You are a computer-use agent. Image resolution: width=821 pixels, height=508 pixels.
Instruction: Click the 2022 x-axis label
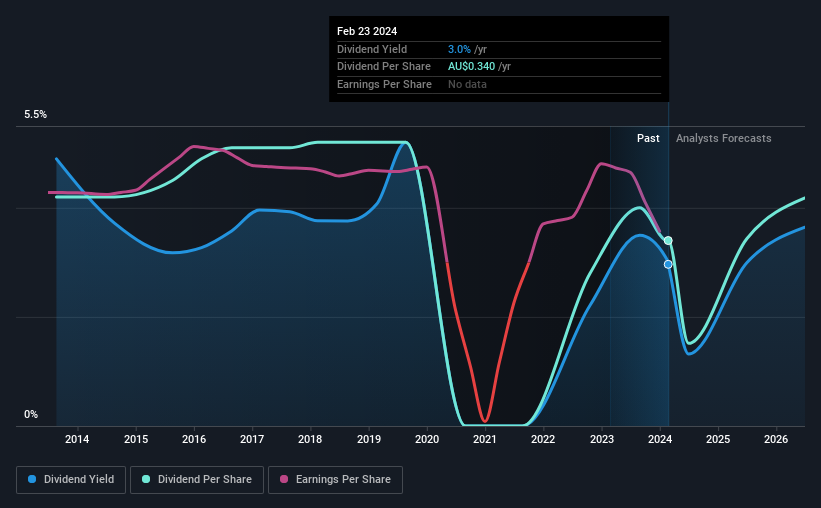tap(543, 439)
